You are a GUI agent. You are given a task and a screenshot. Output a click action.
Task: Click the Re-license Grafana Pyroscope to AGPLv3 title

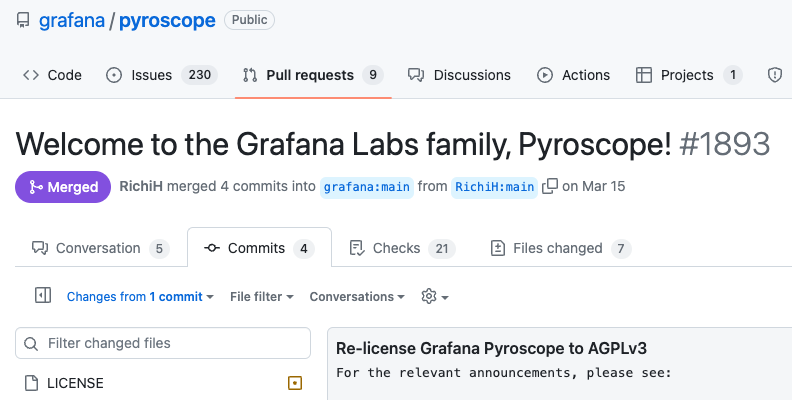pos(491,348)
